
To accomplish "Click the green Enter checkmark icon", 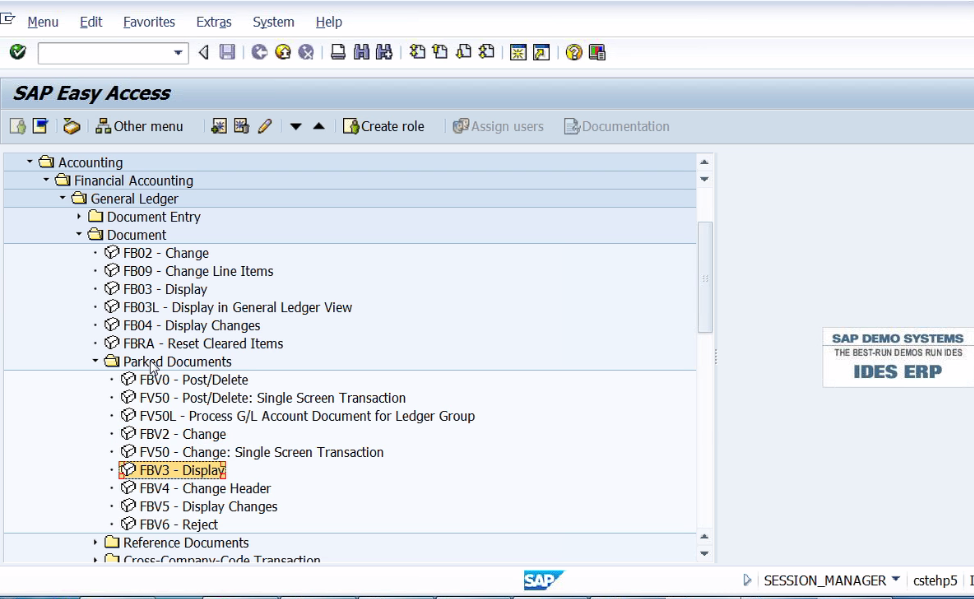I will click(17, 52).
